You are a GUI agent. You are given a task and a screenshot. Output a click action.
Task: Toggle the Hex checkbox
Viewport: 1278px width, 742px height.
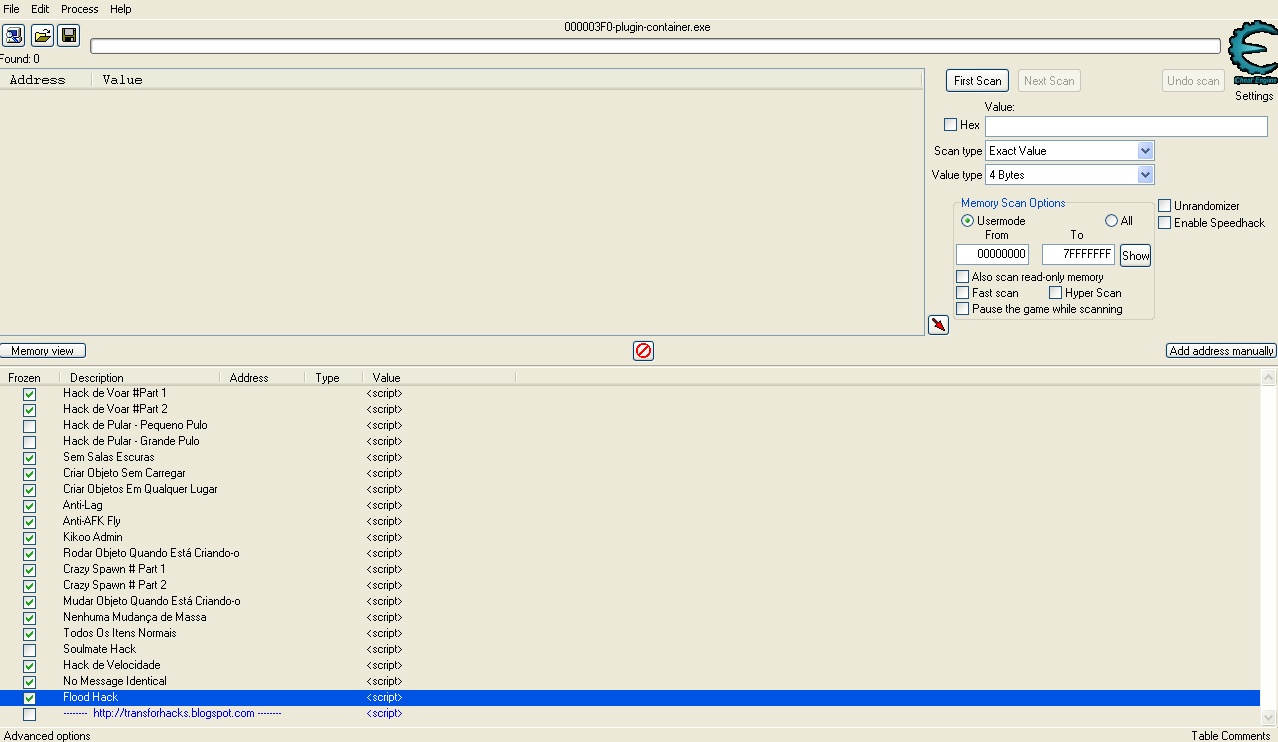950,125
